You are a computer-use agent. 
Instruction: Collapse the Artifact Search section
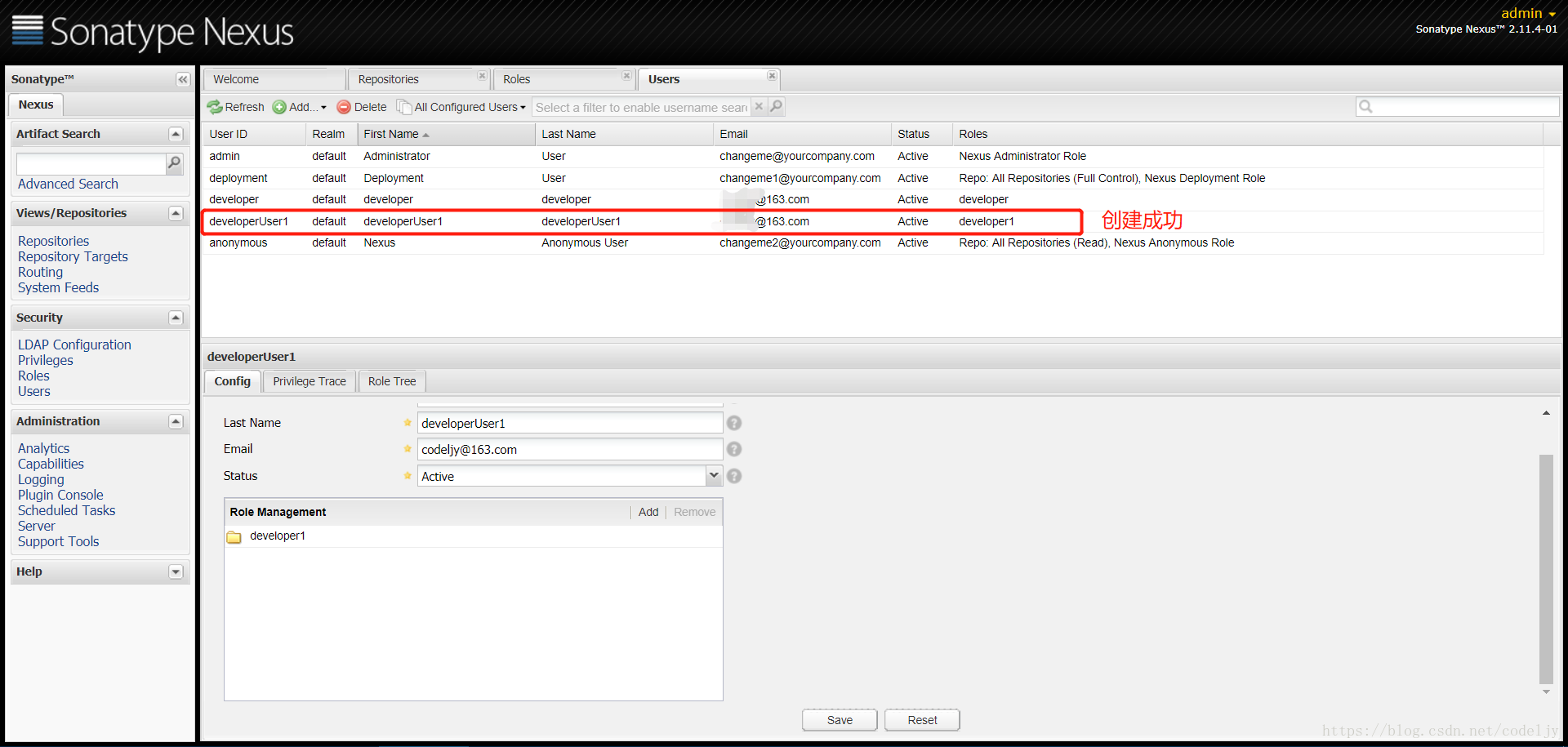point(176,134)
